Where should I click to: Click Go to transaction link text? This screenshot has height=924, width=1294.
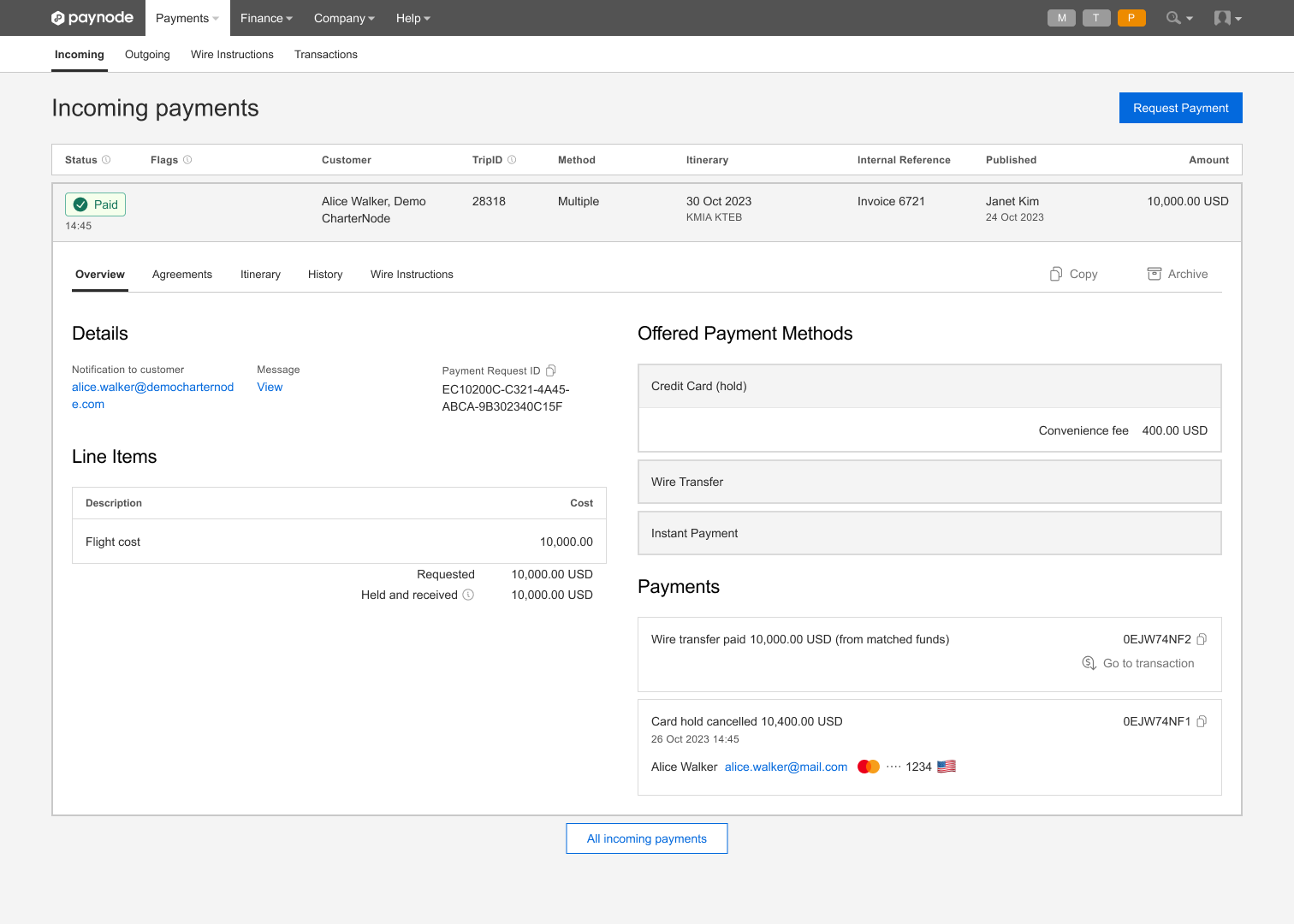coord(1149,663)
